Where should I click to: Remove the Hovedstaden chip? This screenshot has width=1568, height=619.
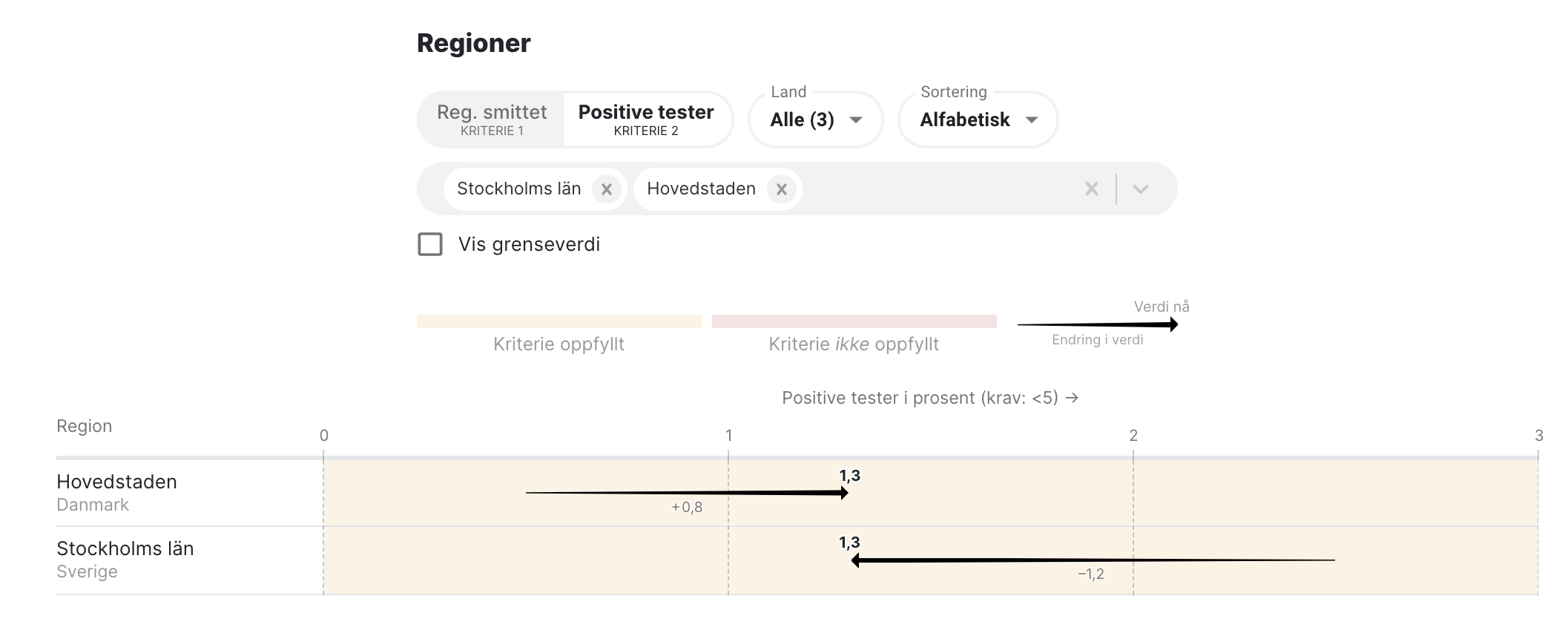coord(781,189)
